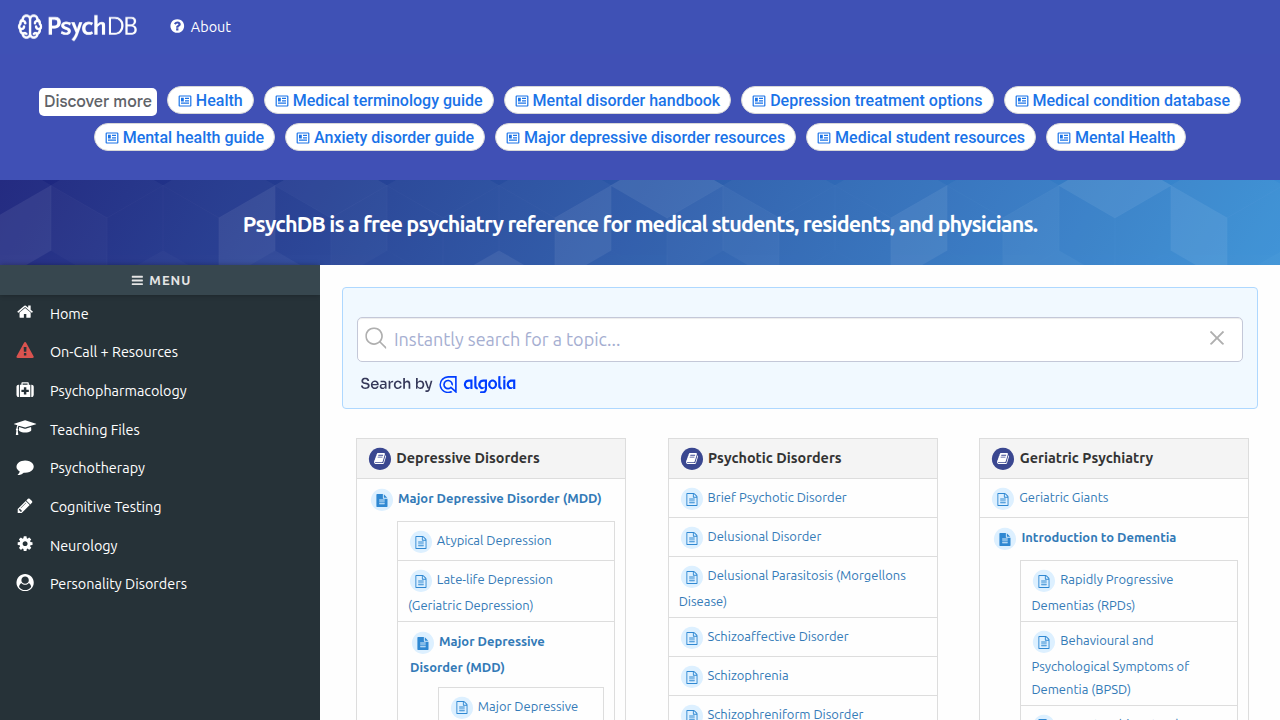Open Atypical Depression link
This screenshot has height=720, width=1280.
tap(494, 540)
